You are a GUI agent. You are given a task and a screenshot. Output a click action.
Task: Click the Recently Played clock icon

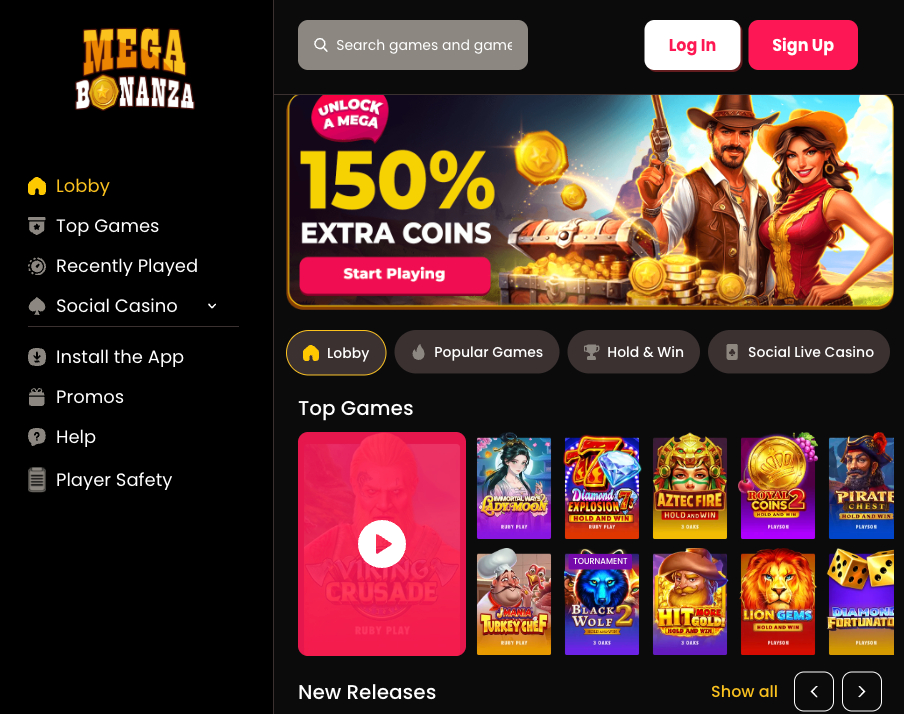pos(37,266)
